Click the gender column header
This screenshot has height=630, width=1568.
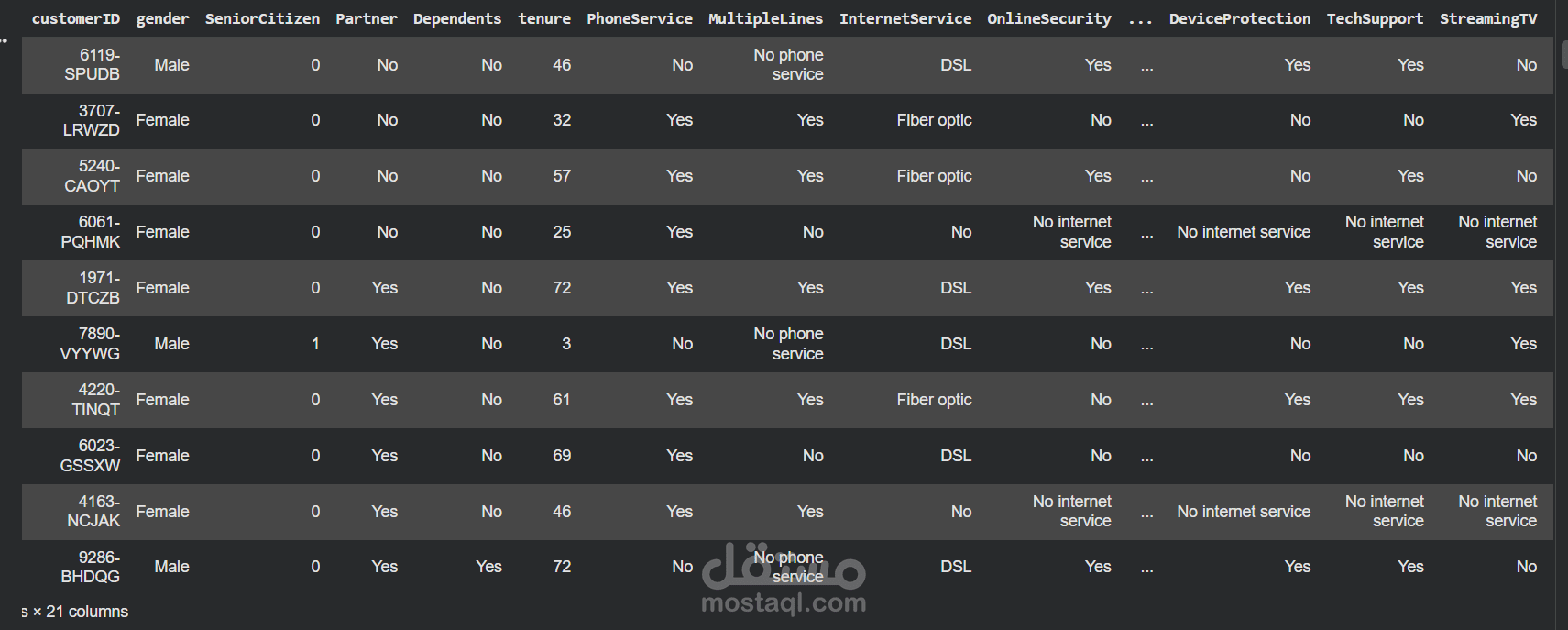(162, 18)
